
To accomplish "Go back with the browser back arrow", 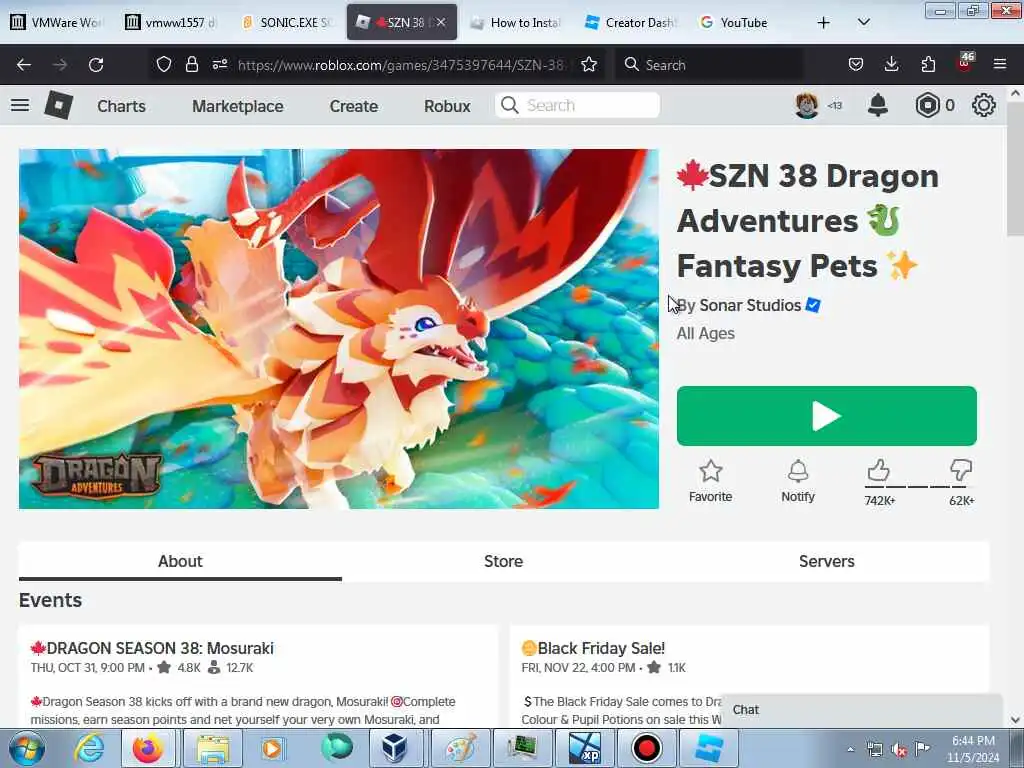I will click(x=24, y=65).
